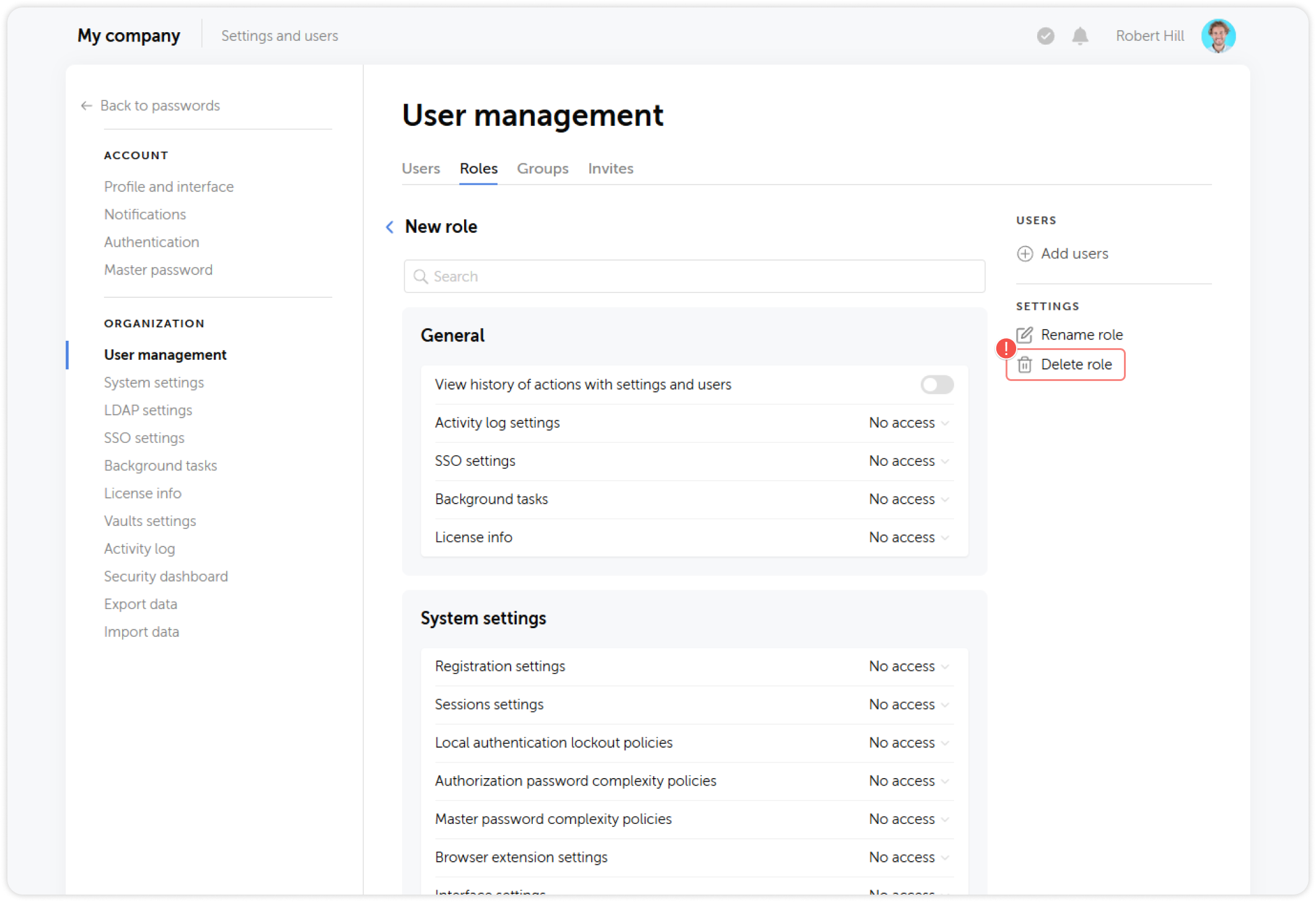Expand the SSO settings access dropdown
Viewport: 1316px width, 902px height.
click(x=908, y=461)
